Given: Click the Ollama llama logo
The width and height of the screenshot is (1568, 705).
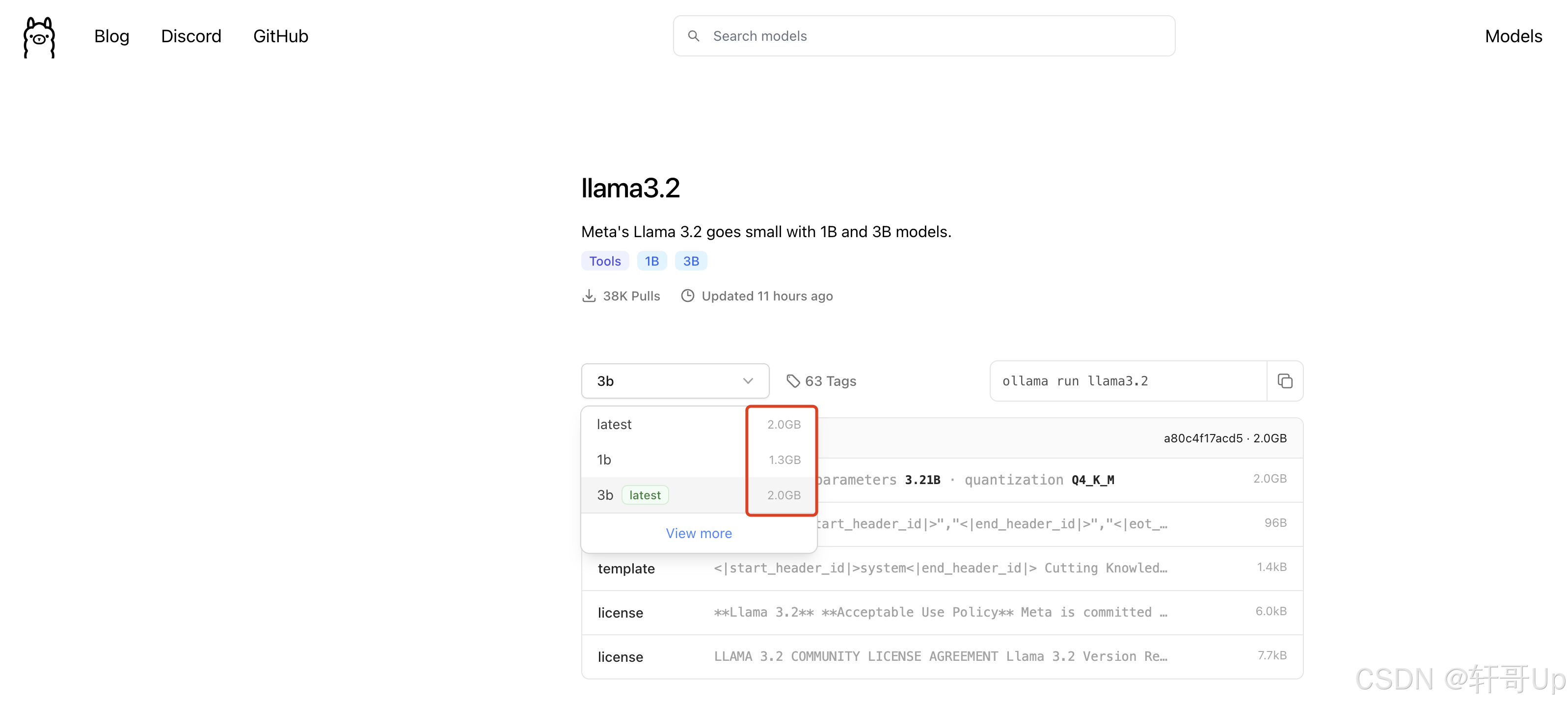Looking at the screenshot, I should click(x=39, y=37).
